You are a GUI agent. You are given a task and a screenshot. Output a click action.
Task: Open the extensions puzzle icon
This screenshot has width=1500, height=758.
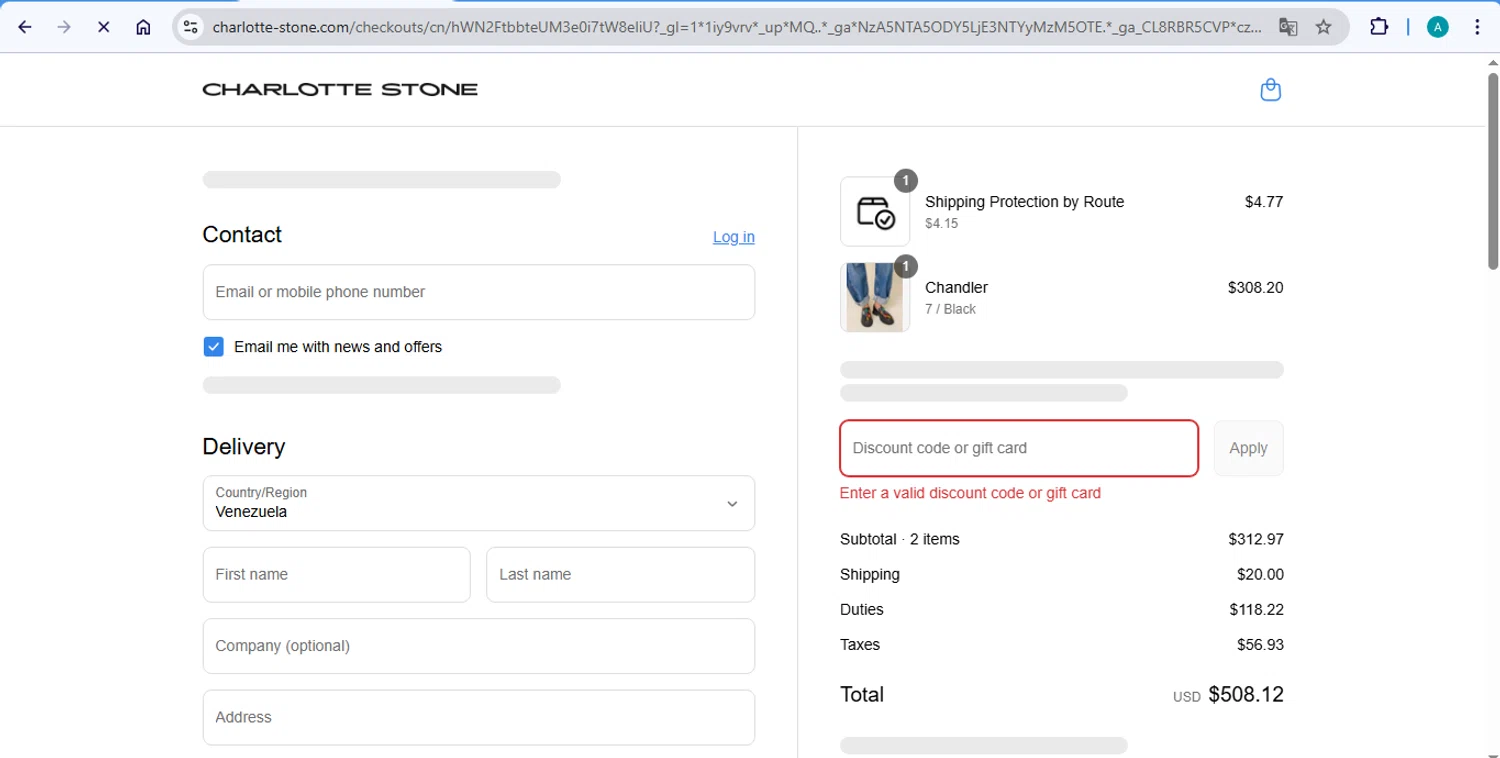point(1379,27)
